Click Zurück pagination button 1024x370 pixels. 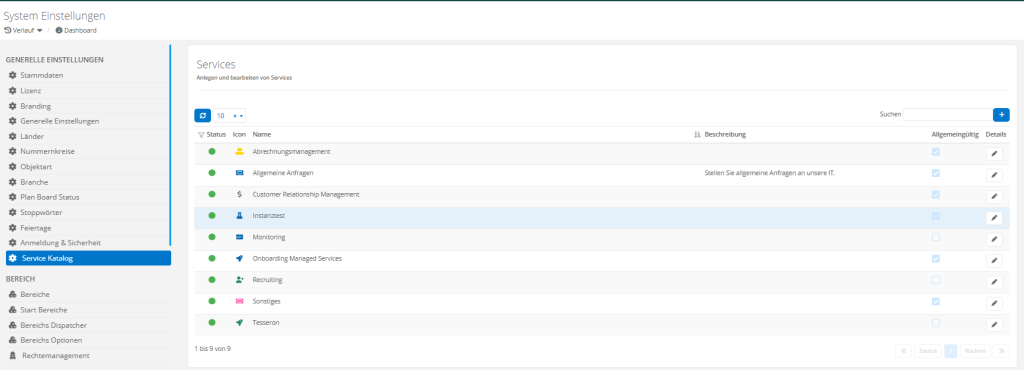tap(928, 350)
